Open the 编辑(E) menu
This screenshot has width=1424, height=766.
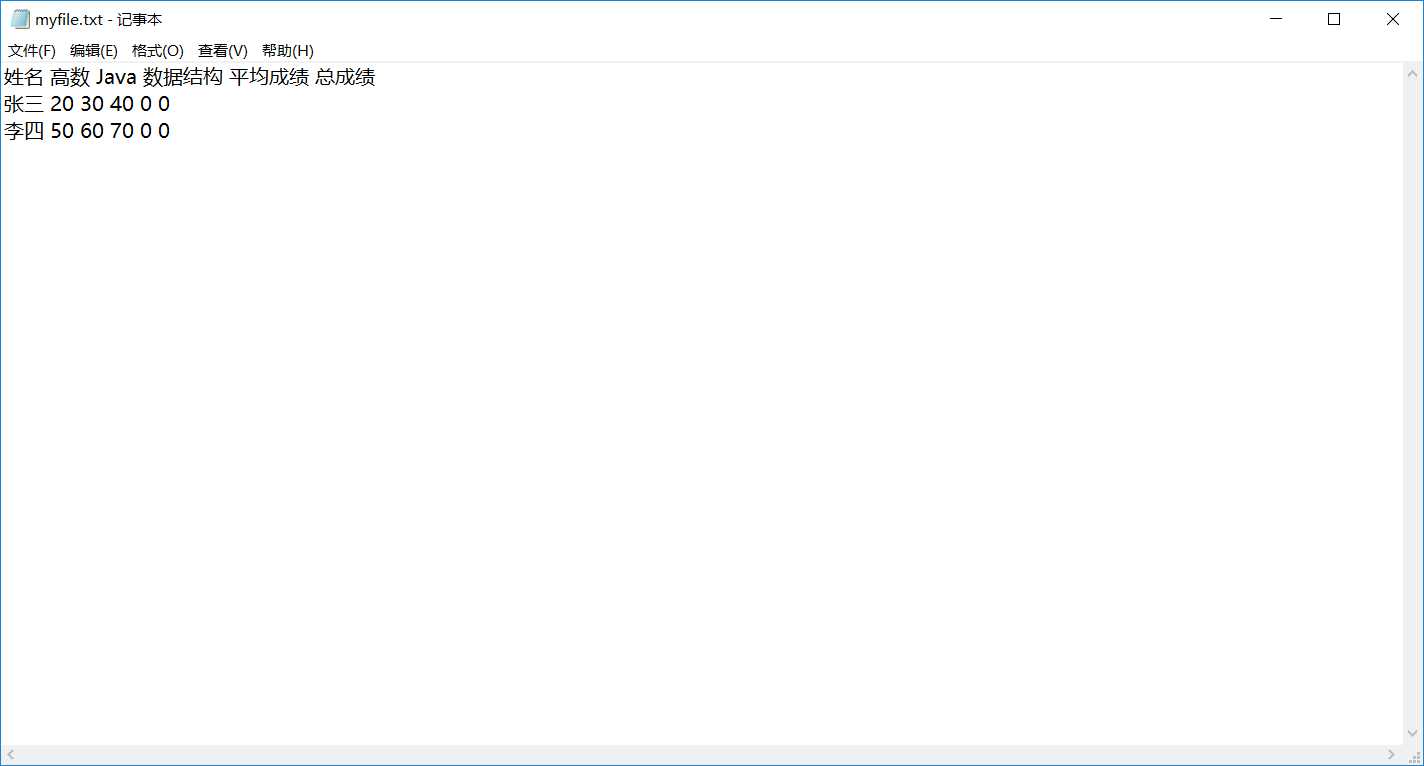pyautogui.click(x=94, y=51)
